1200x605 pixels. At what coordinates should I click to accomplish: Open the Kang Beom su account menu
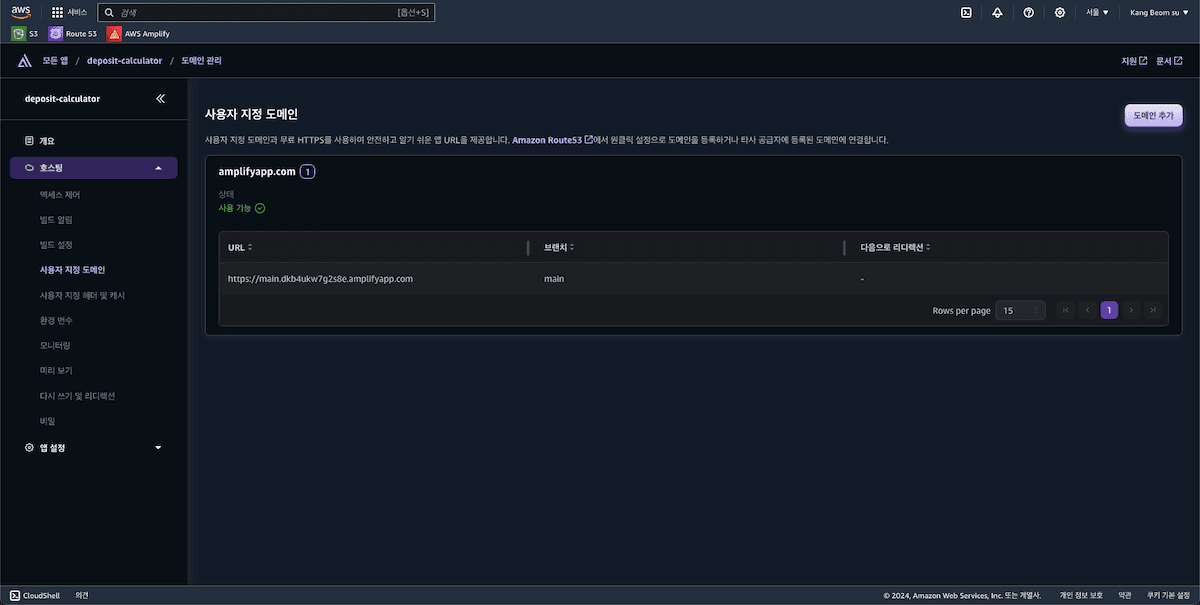(1158, 12)
